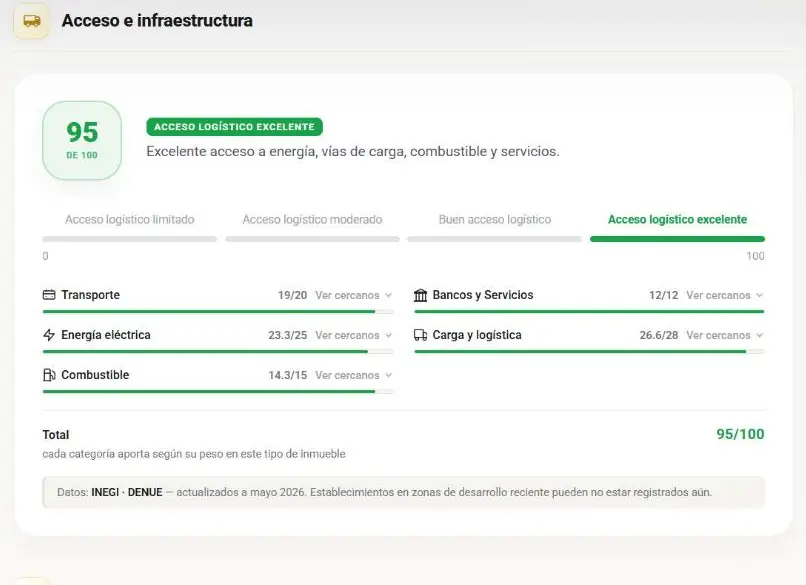Click the Total label
This screenshot has height=585, width=806.
56,435
